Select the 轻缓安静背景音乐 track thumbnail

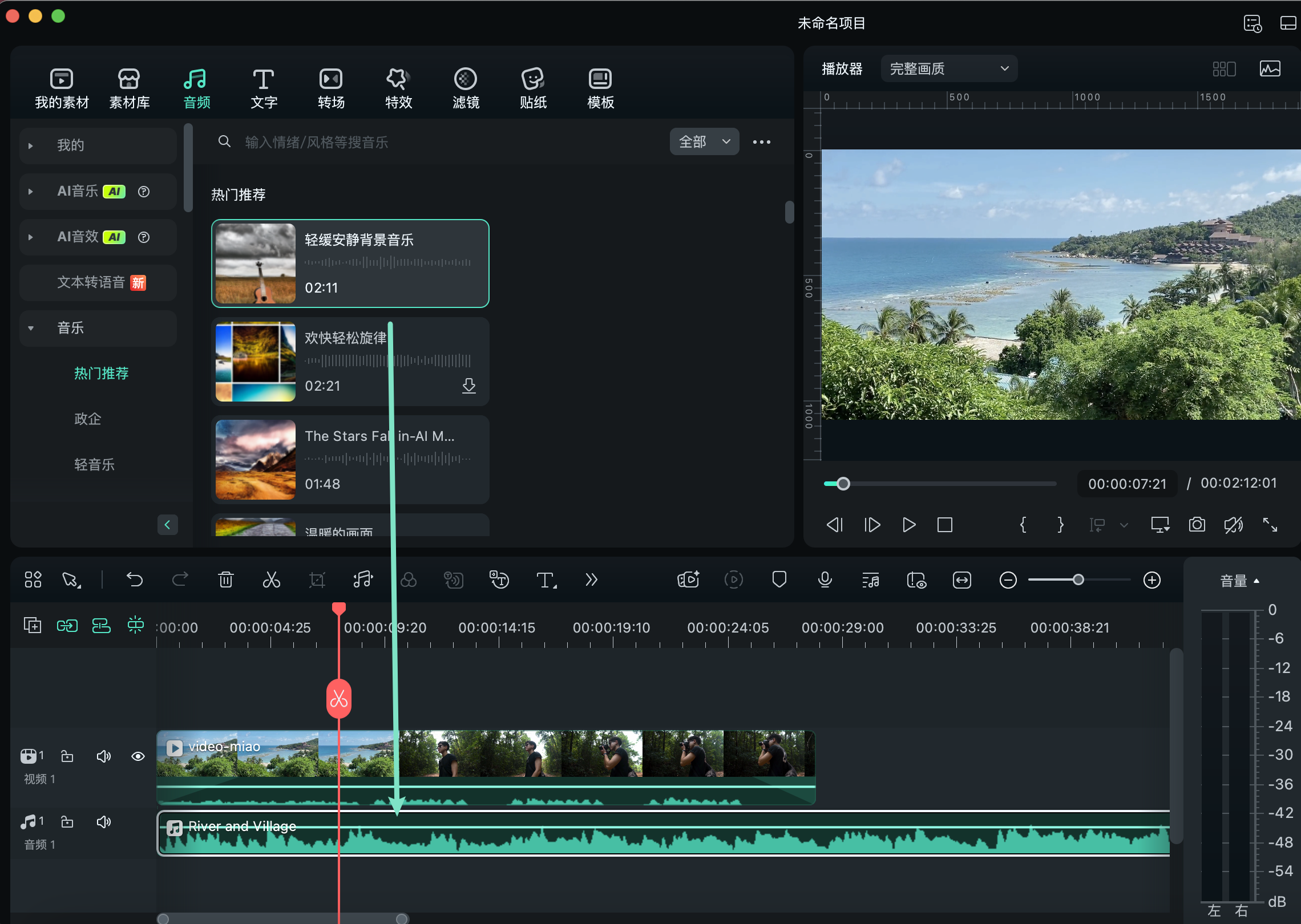(x=256, y=264)
